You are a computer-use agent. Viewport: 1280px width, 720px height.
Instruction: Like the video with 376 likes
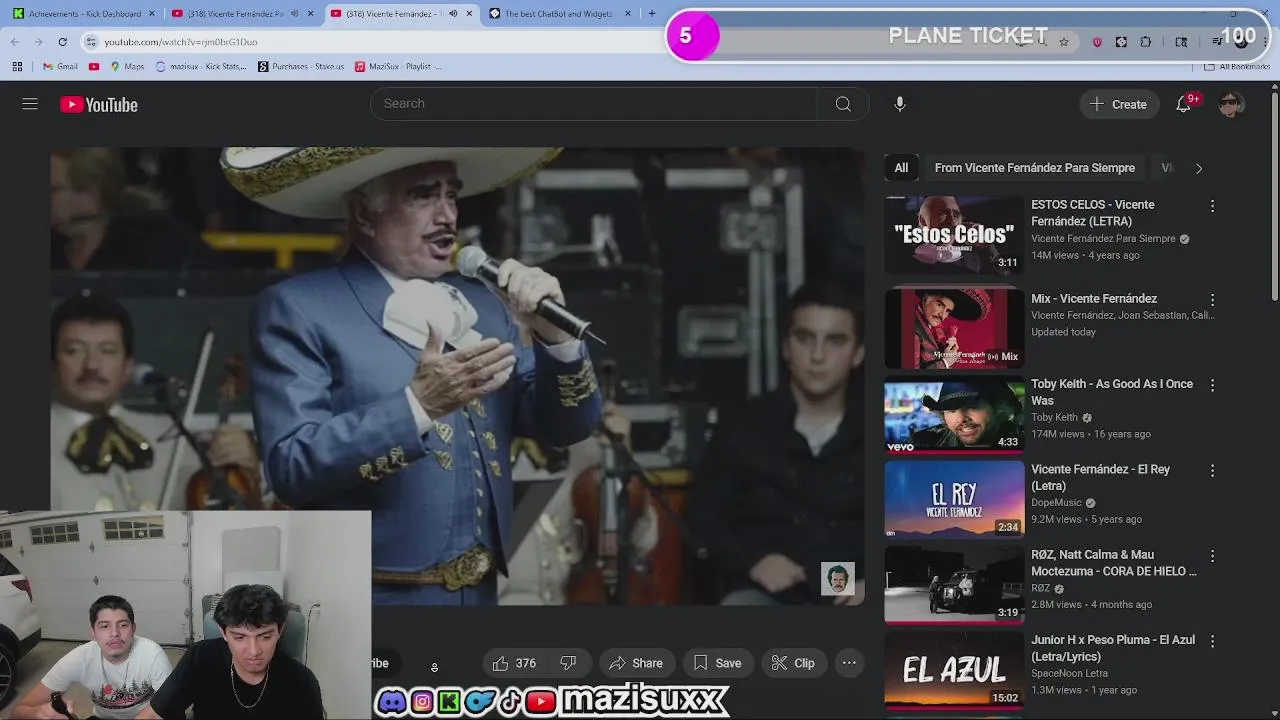(514, 663)
